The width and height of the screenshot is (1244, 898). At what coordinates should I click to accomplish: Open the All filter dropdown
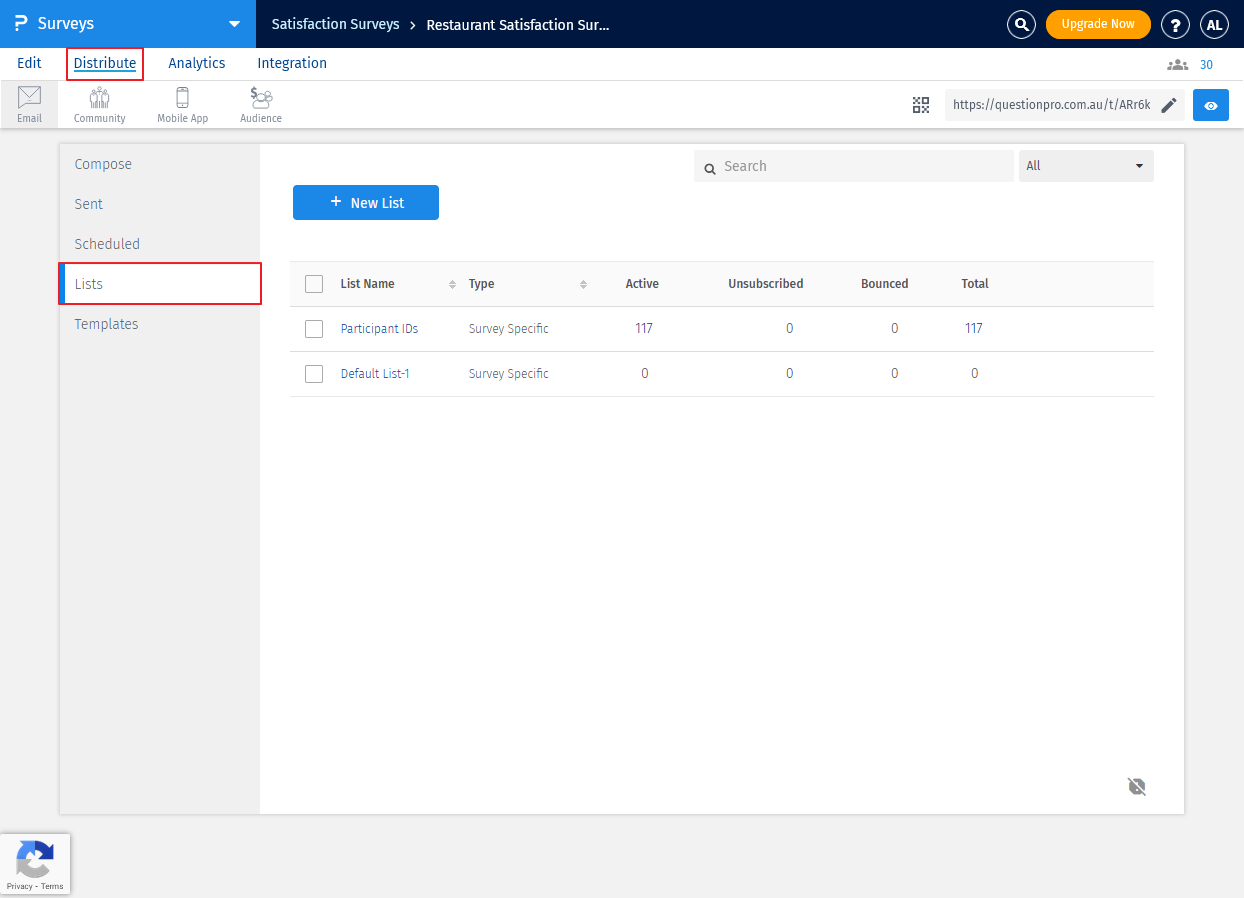(x=1086, y=166)
